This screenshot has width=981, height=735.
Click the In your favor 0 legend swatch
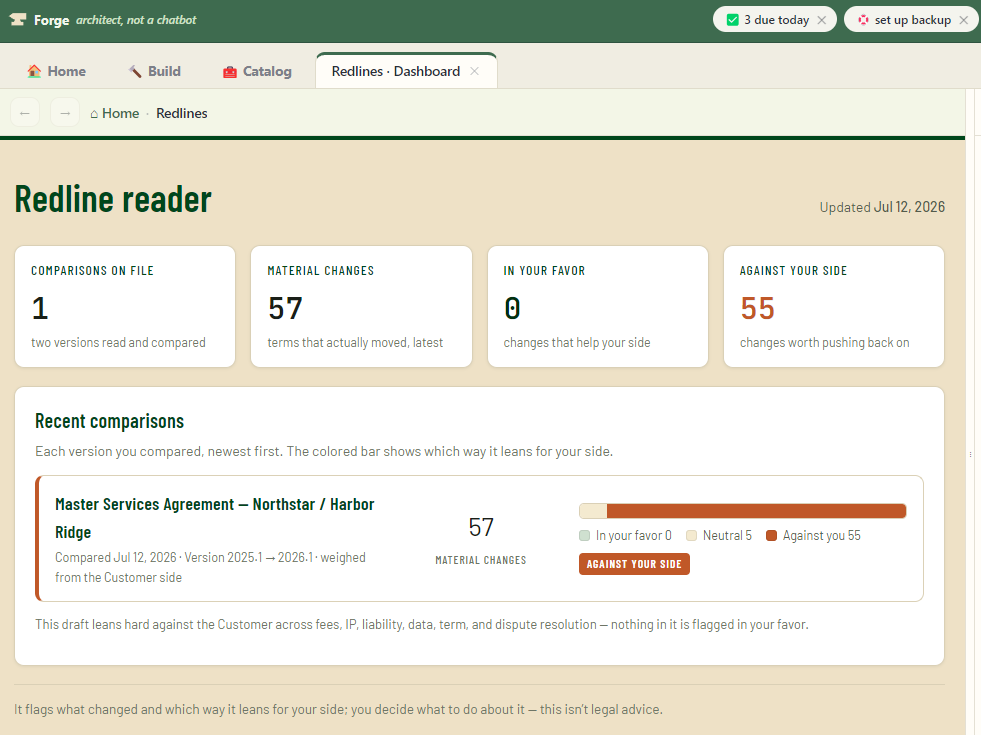pyautogui.click(x=584, y=535)
